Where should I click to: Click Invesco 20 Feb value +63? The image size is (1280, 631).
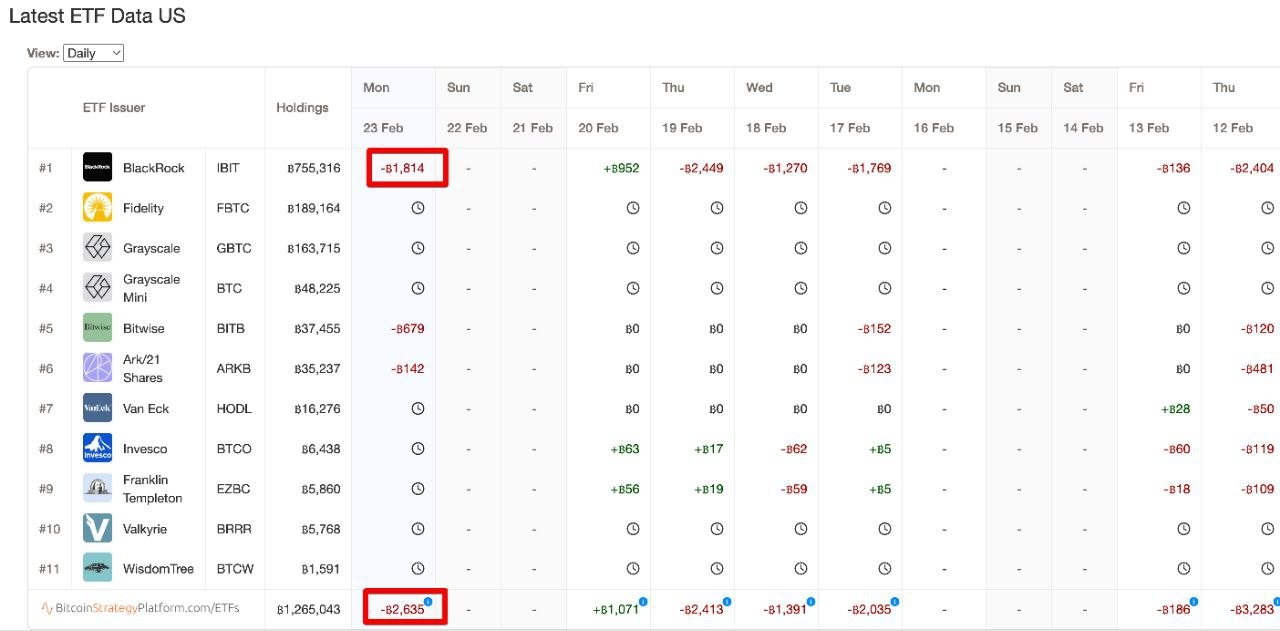coord(625,449)
